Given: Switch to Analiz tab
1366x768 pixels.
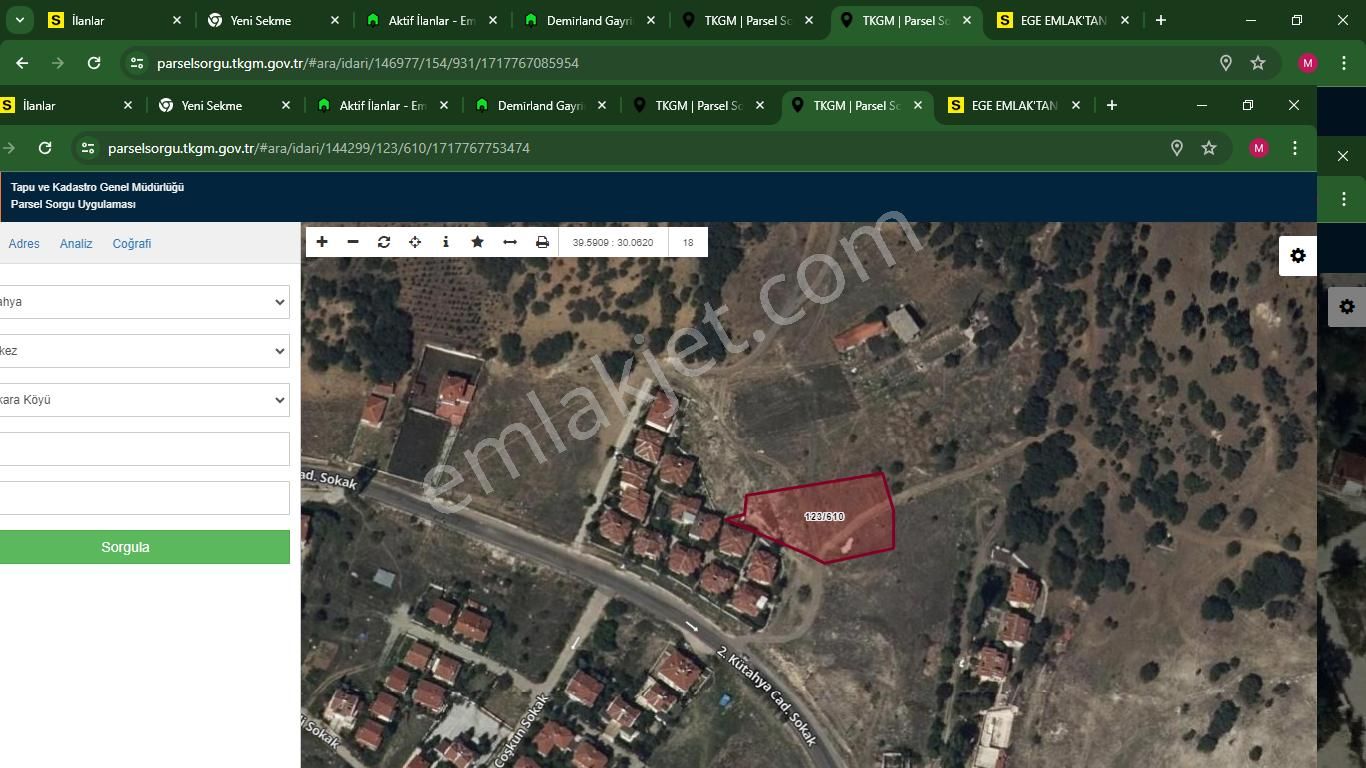Looking at the screenshot, I should click(x=76, y=243).
